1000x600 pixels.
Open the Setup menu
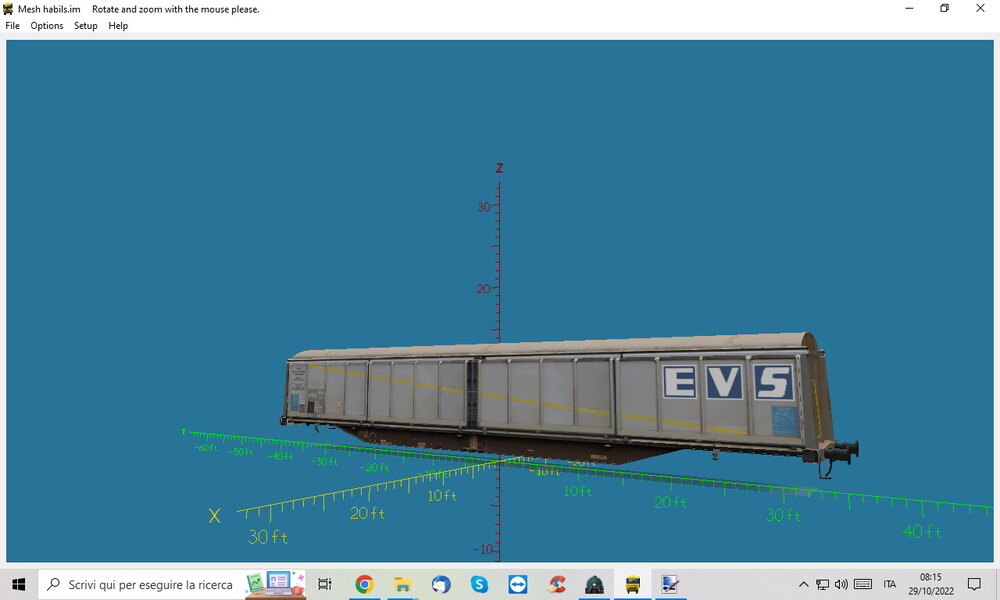tap(85, 26)
